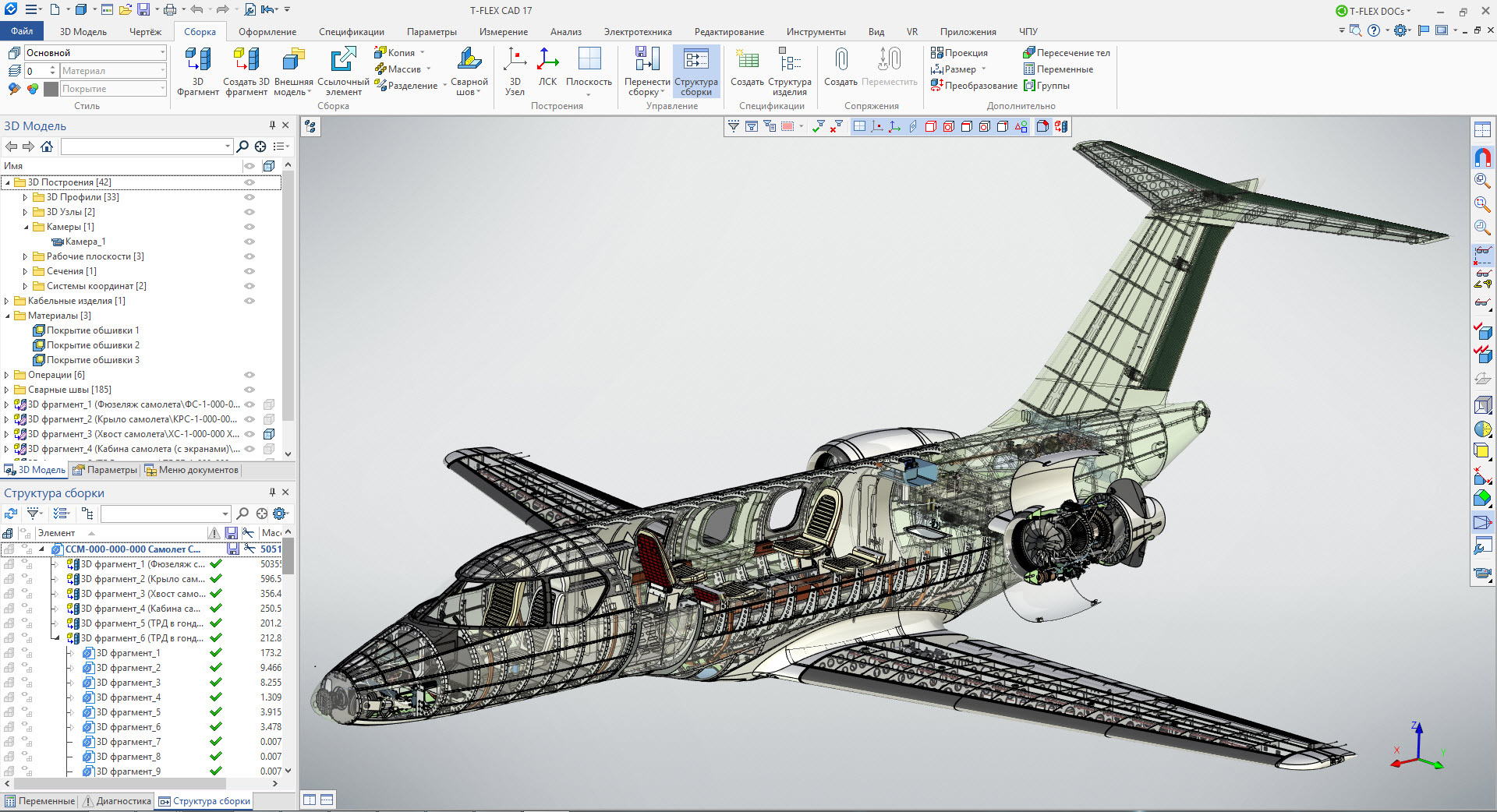Click the Структура изделия icon
Viewport: 1497px width, 812px height.
[789, 61]
